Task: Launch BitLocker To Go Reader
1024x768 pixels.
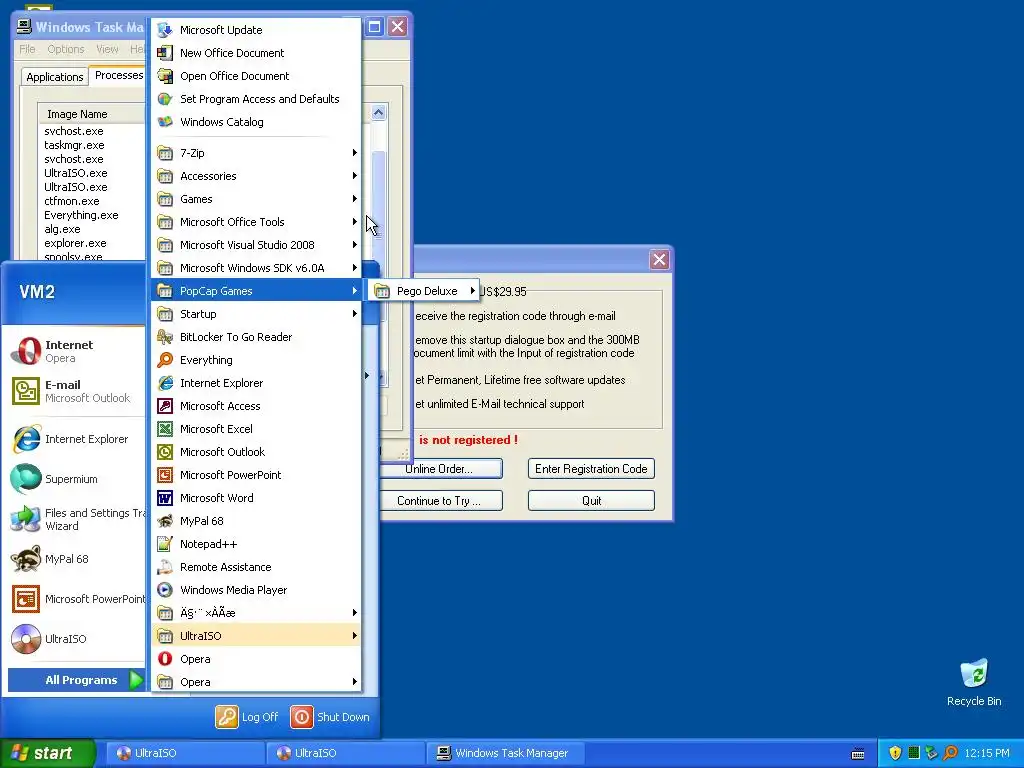Action: coord(257,337)
